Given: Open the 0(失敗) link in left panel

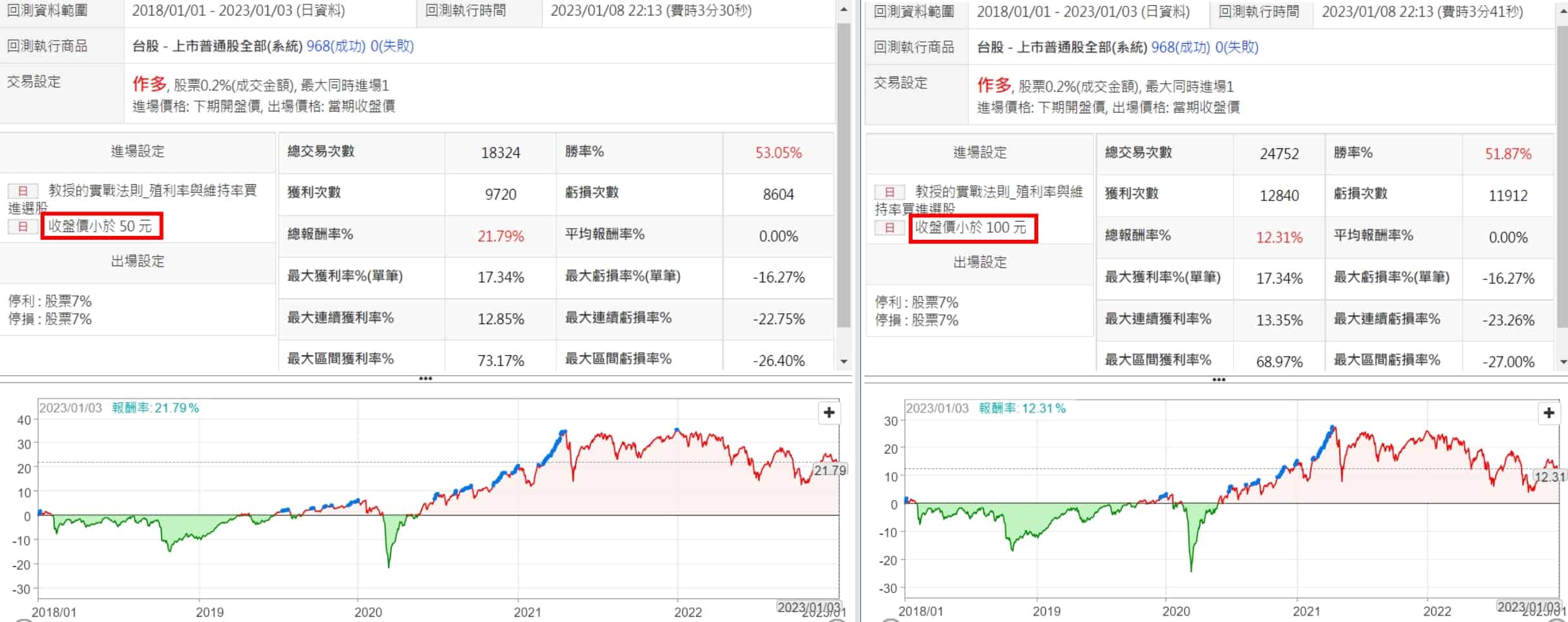Looking at the screenshot, I should point(392,46).
